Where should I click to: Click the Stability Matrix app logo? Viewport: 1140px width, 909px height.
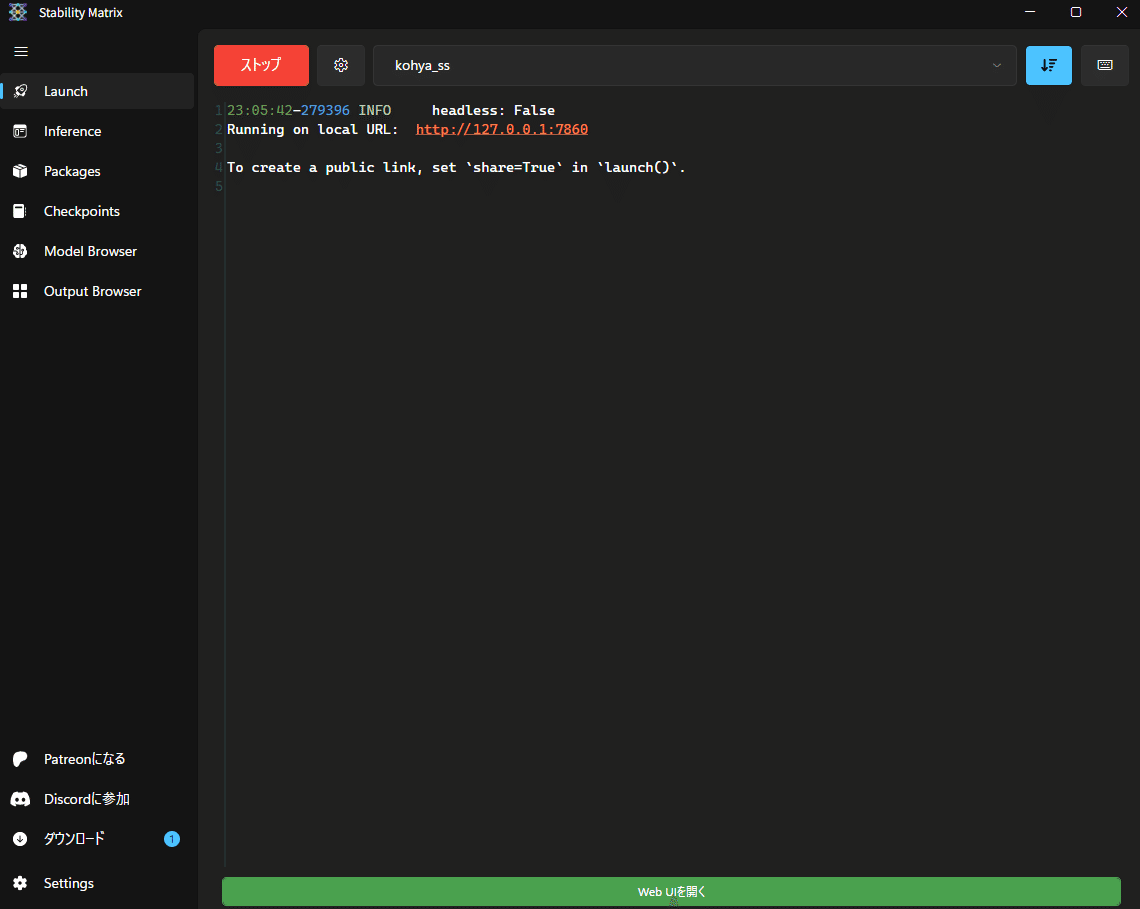[x=18, y=12]
